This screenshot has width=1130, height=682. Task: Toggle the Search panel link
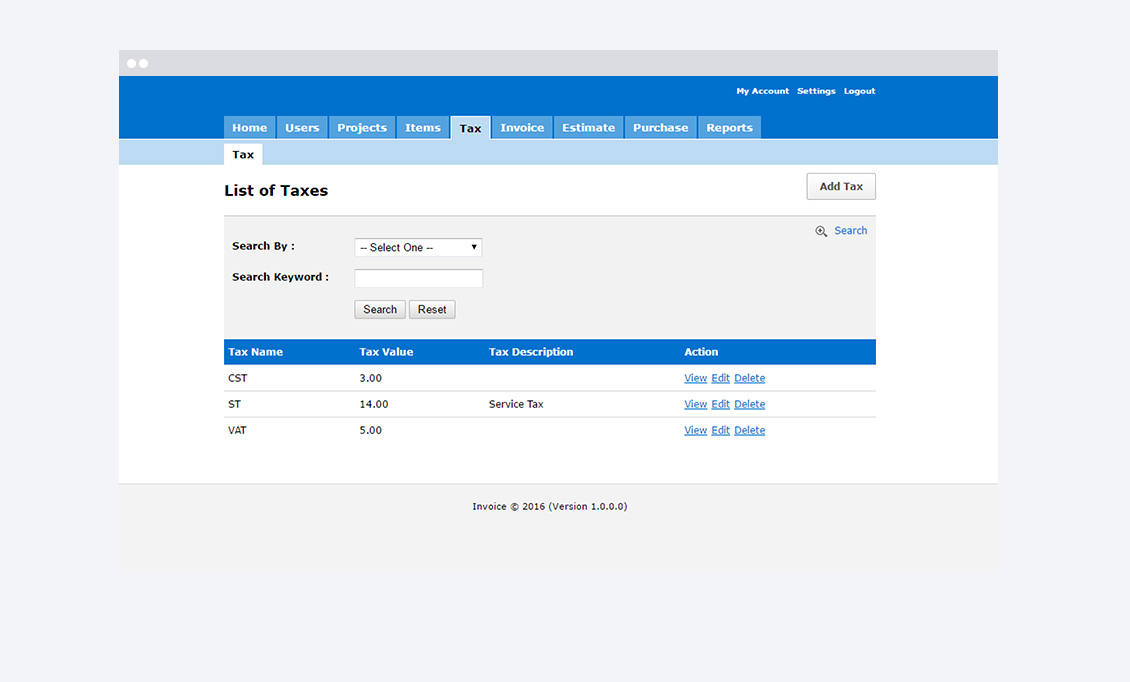tap(850, 230)
